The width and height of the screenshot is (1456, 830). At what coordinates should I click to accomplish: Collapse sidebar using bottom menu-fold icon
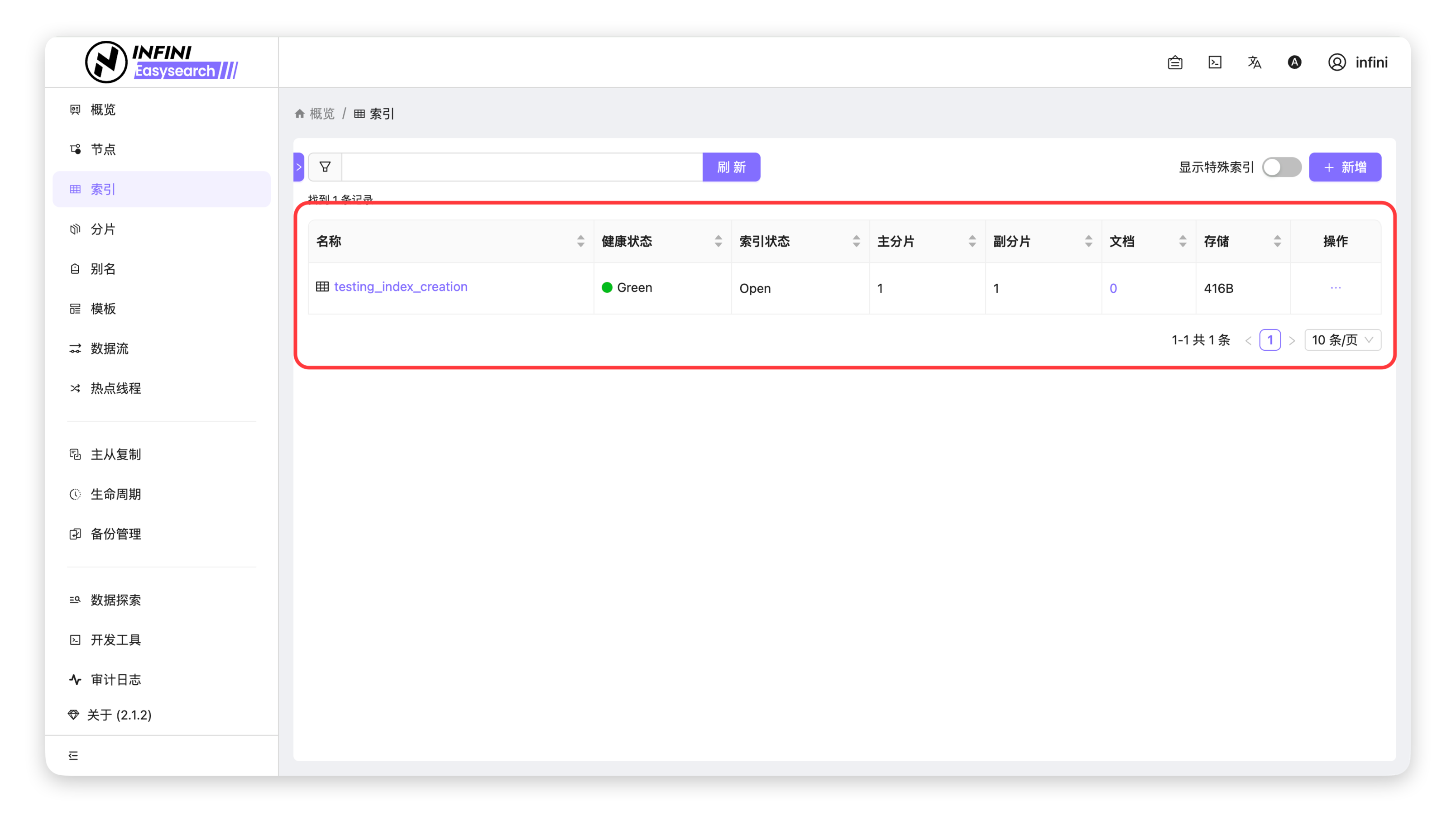73,755
